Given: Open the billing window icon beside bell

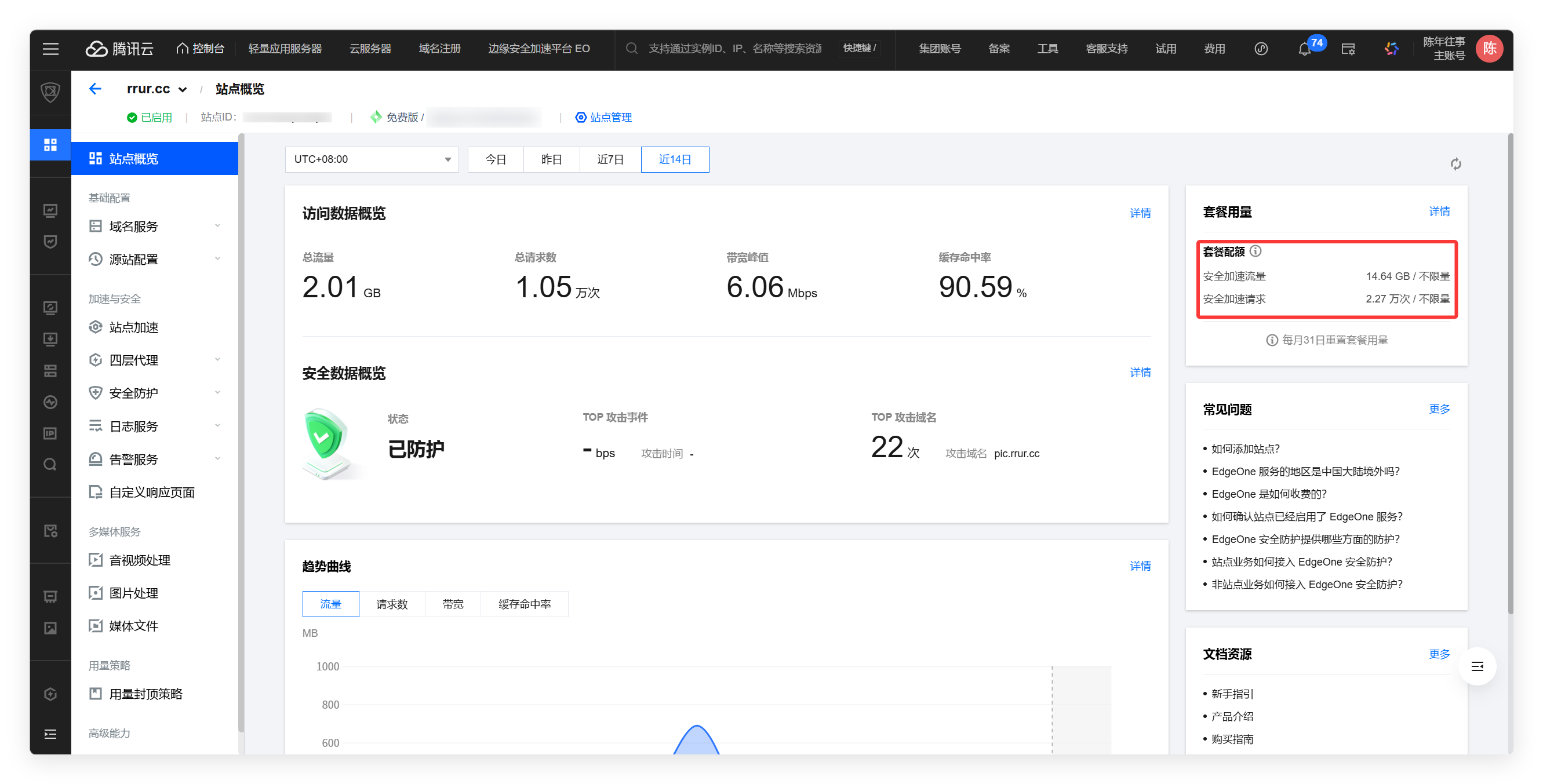Looking at the screenshot, I should pyautogui.click(x=1348, y=49).
